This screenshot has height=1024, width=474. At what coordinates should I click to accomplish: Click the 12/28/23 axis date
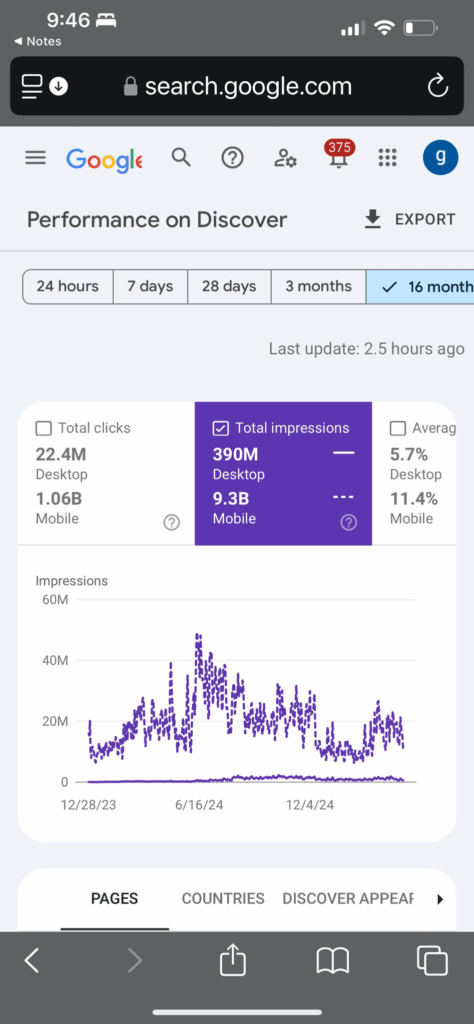point(89,805)
